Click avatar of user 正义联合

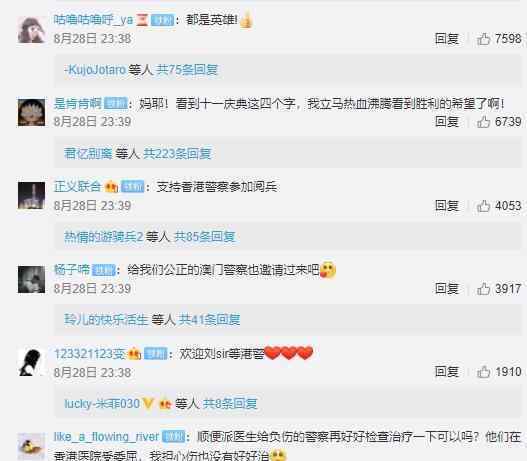coord(31,196)
